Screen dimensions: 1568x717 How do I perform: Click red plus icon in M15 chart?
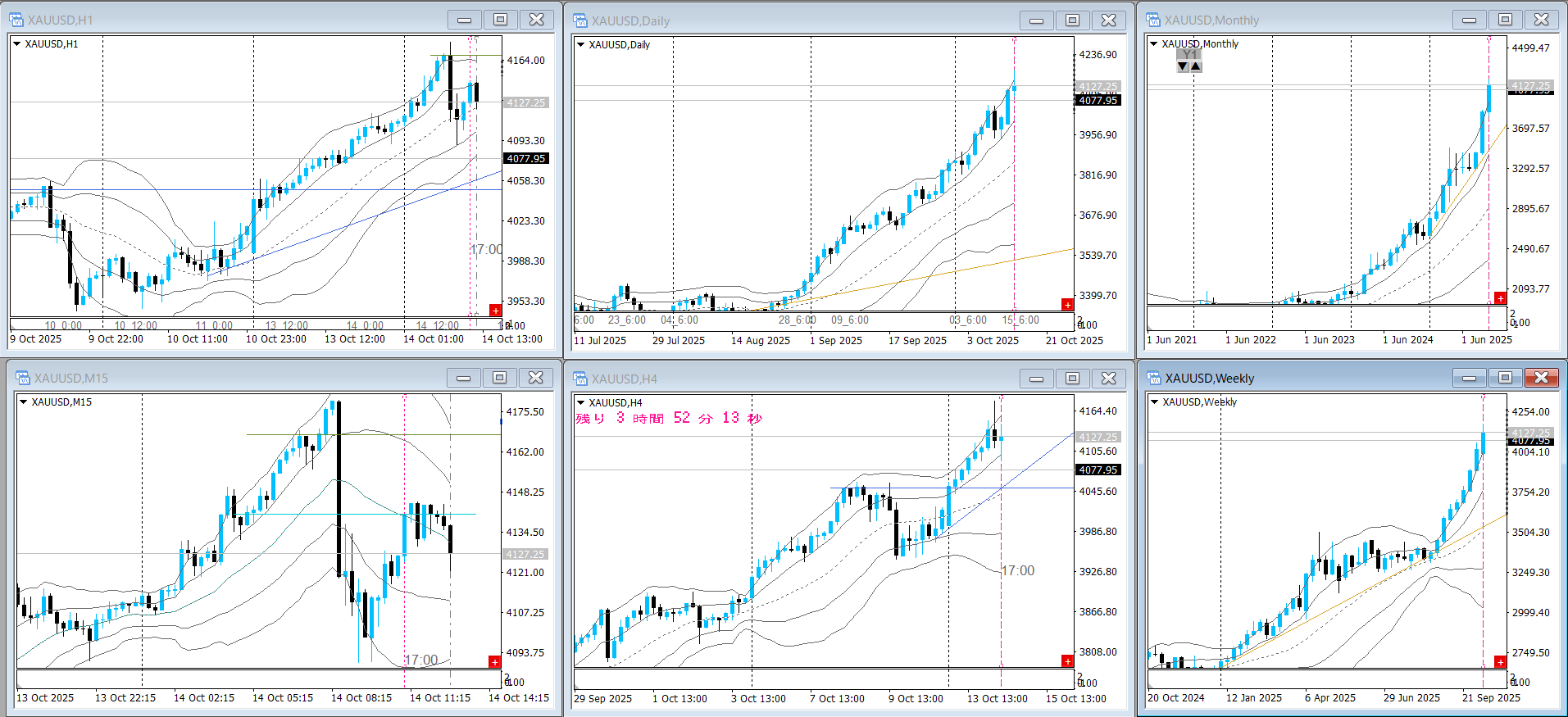coord(494,661)
